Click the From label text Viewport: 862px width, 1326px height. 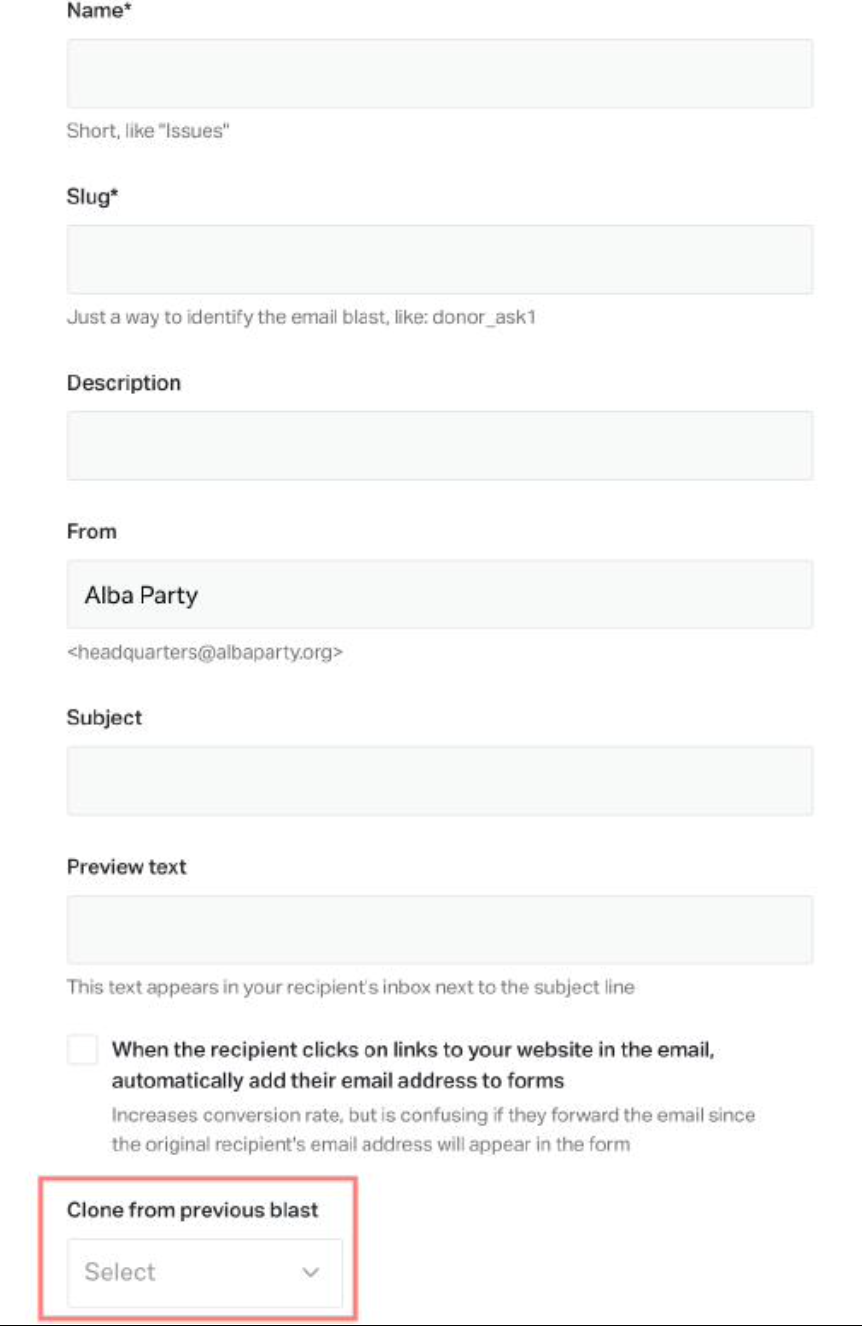[91, 532]
